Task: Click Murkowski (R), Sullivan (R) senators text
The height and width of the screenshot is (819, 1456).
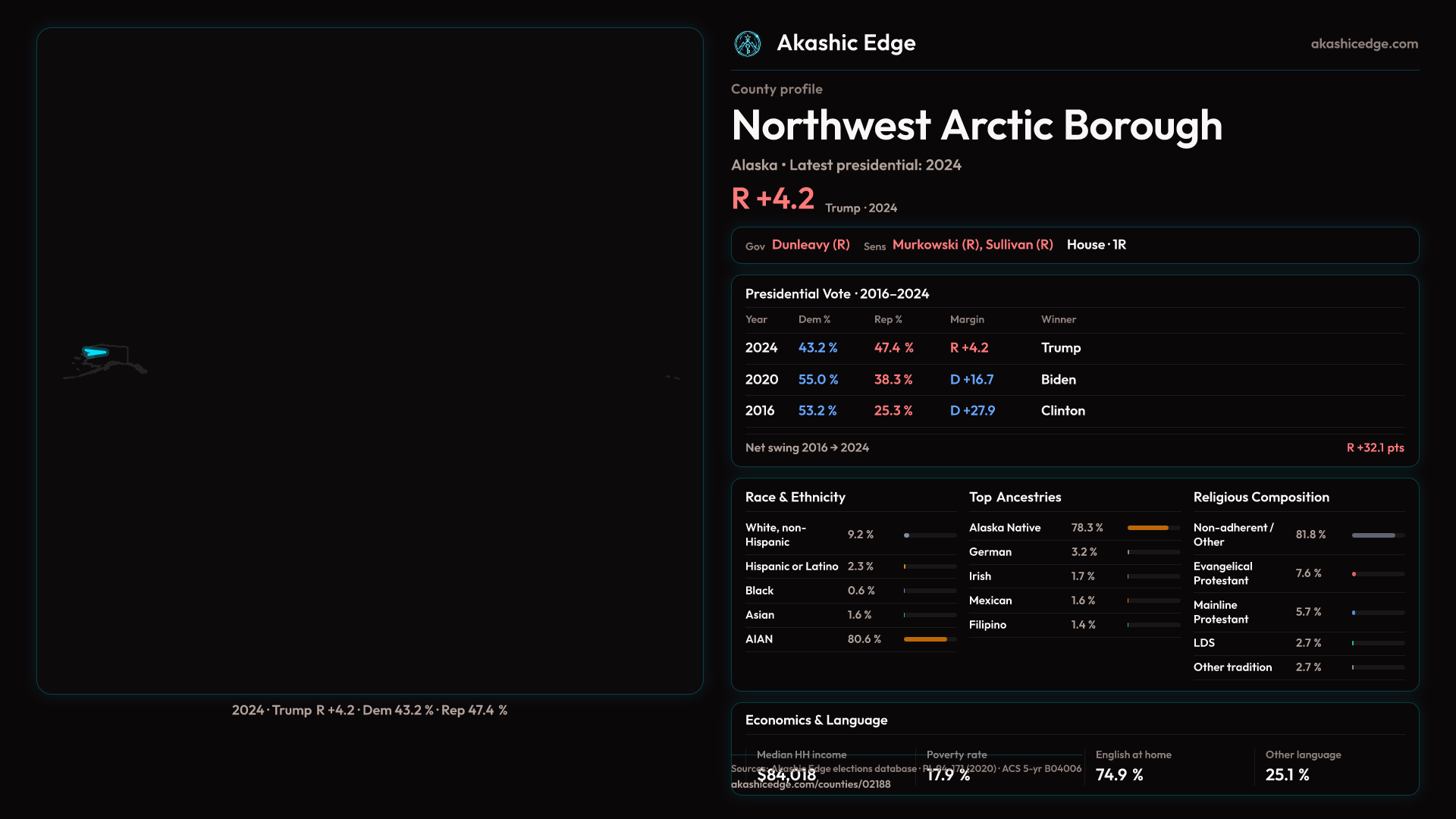Action: coord(972,245)
